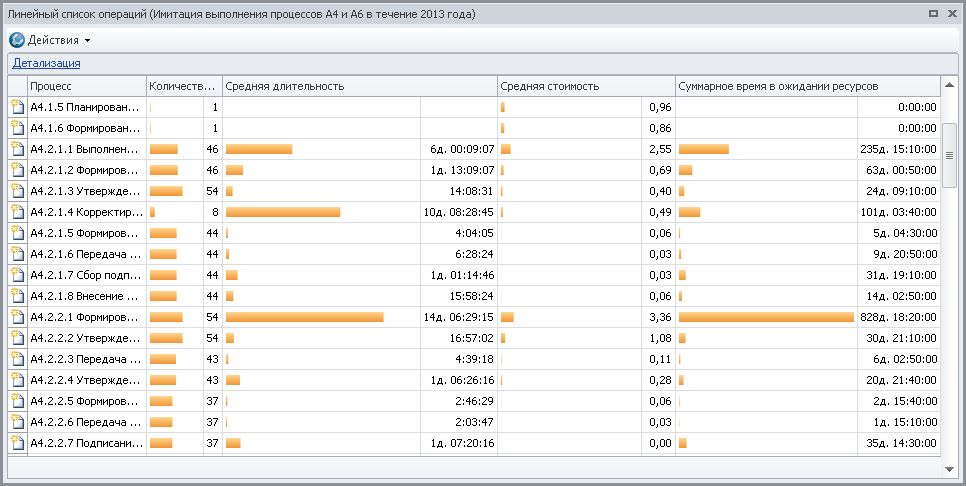Click the document icon for row A4.2.2.7
Image resolution: width=966 pixels, height=486 pixels.
click(16, 443)
